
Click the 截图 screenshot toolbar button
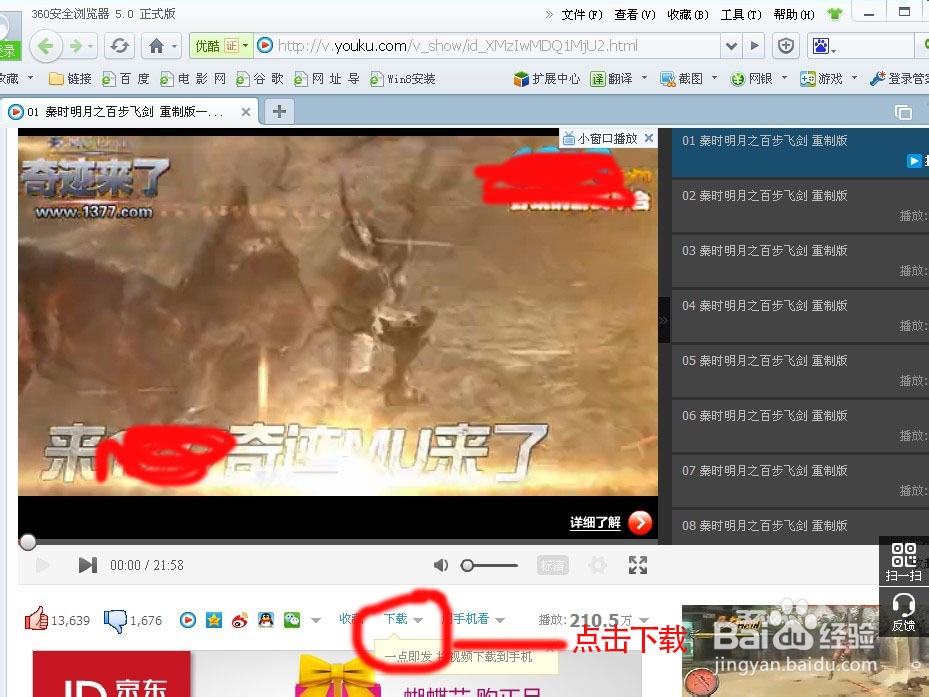pyautogui.click(x=682, y=79)
